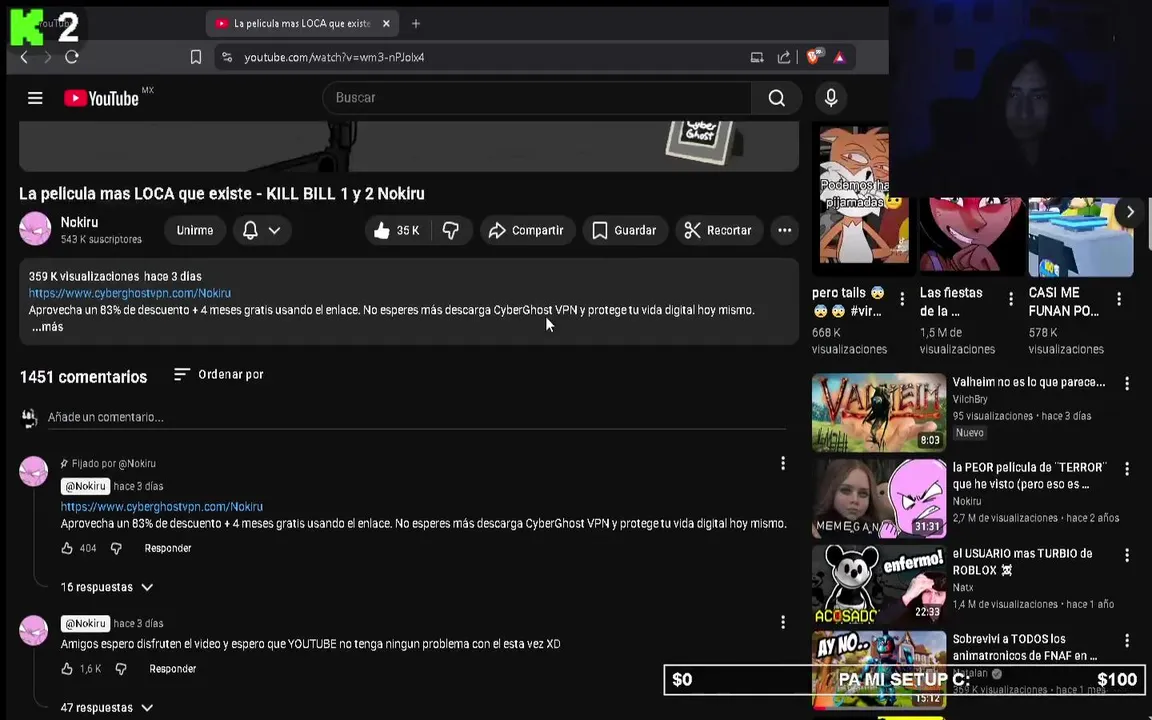The height and width of the screenshot is (720, 1152).
Task: Close the La pelicula mas LOCA tab
Action: point(386,24)
